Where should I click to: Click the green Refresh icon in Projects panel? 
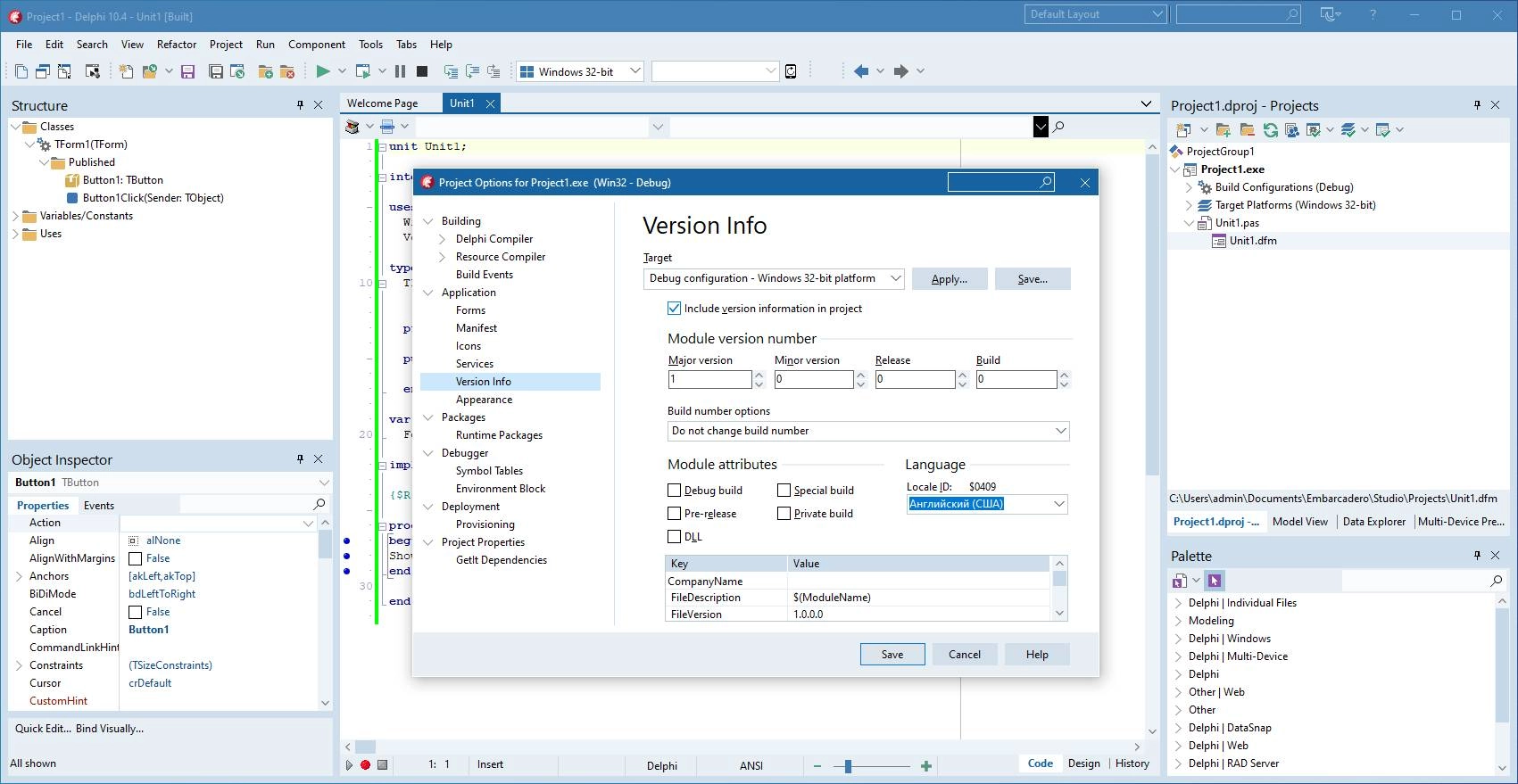(1271, 129)
